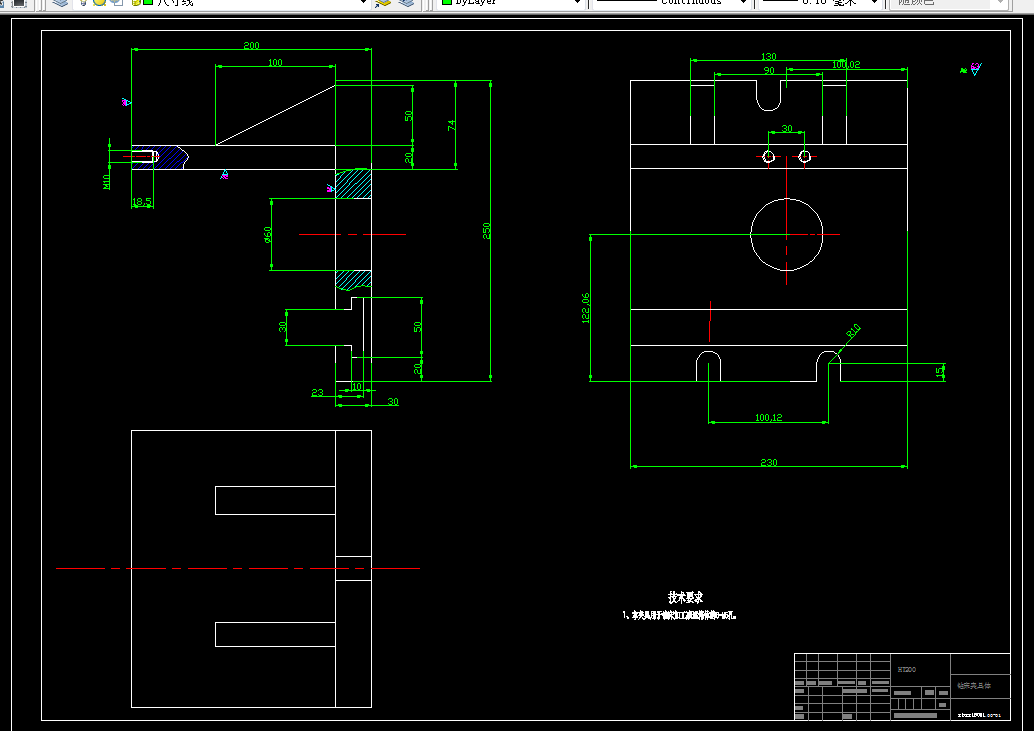1034x731 pixels.
Task: Select the 100.02 dimension text
Action: (x=846, y=65)
